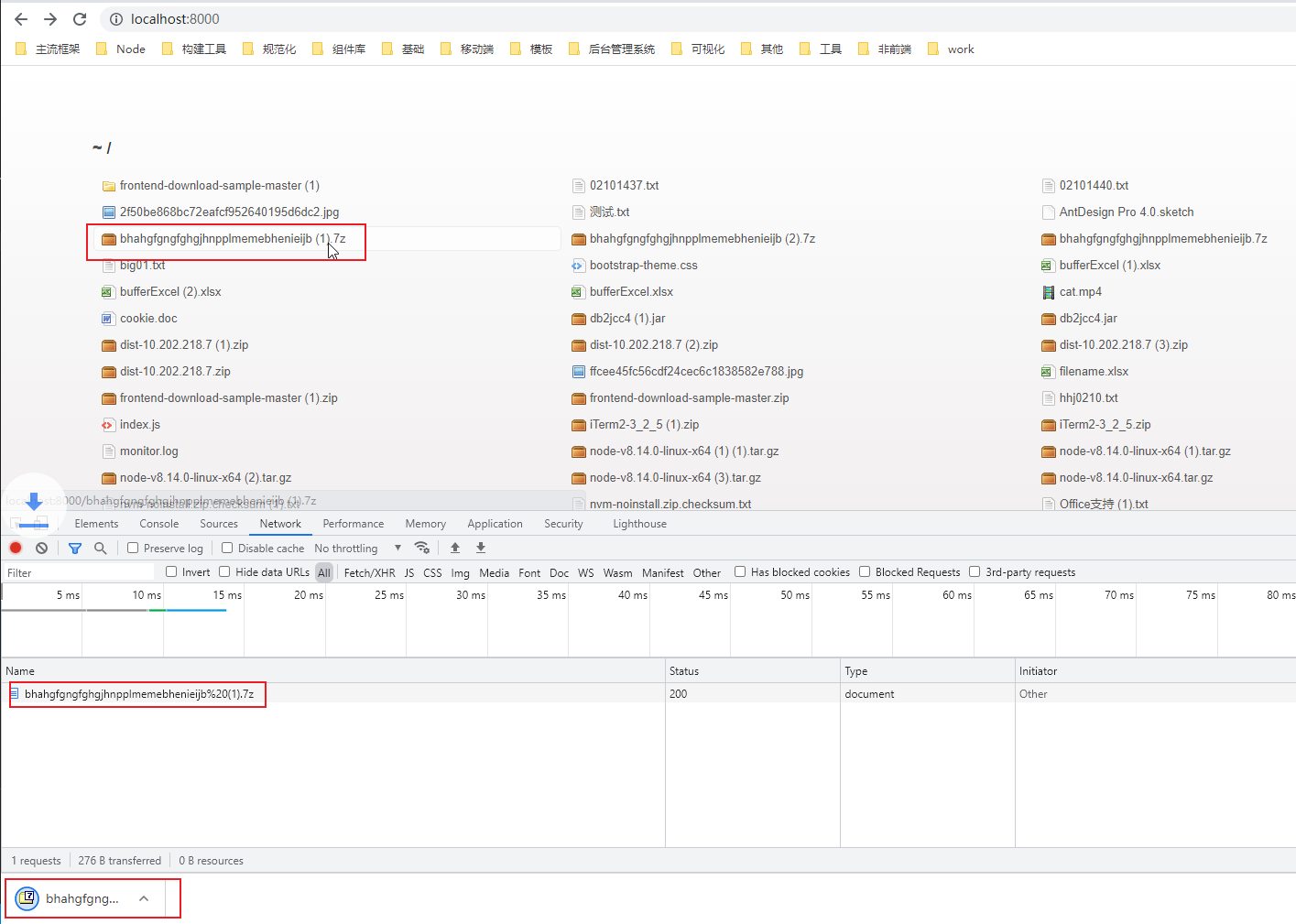Open the 可视化 bookmark folder
Image resolution: width=1296 pixels, height=924 pixels.
point(698,49)
